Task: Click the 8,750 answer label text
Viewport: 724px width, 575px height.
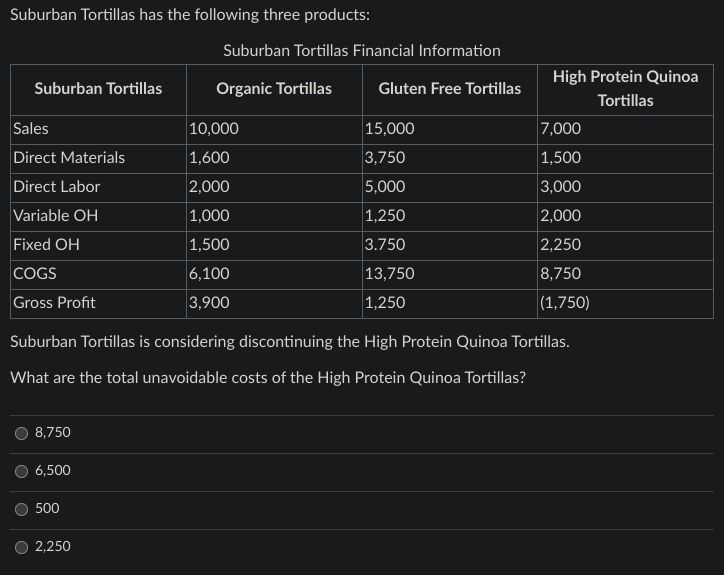Action: coord(53,432)
